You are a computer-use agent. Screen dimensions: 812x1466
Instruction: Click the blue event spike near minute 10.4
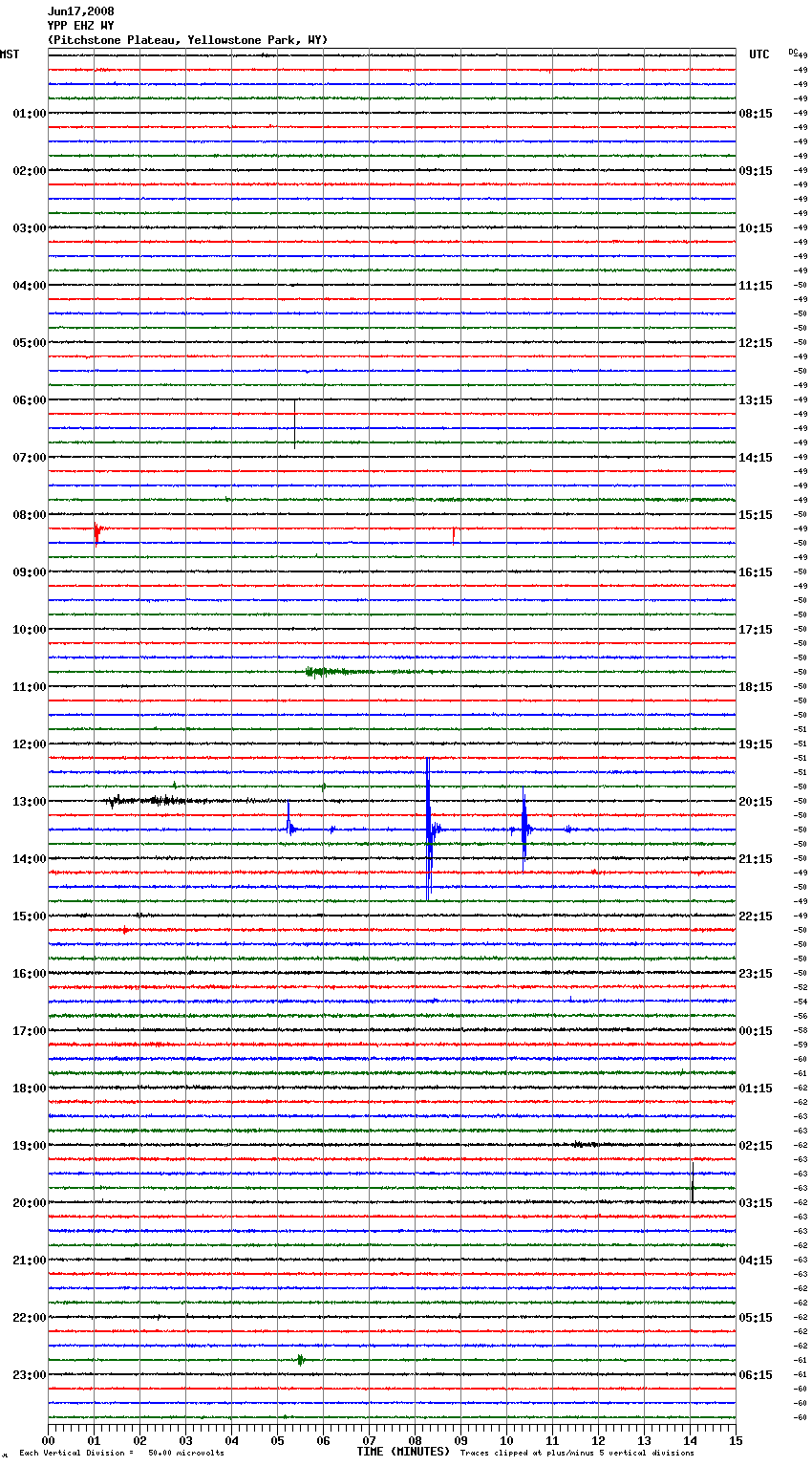coord(524,829)
